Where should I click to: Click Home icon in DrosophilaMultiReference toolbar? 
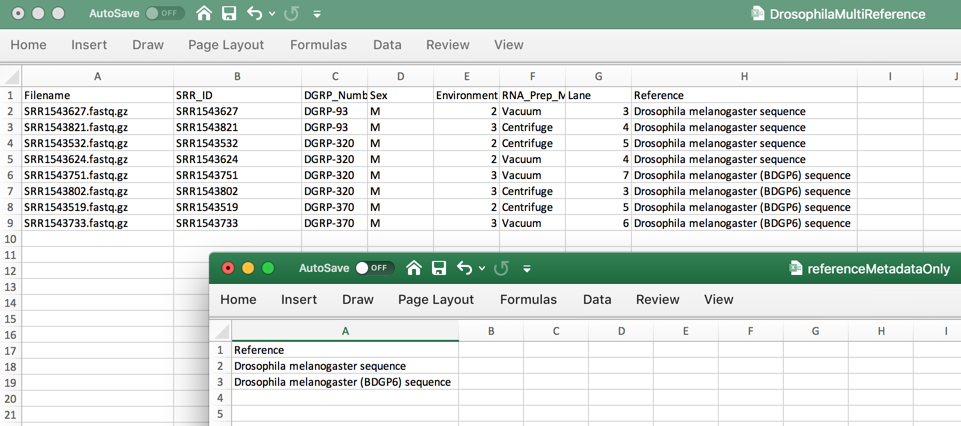click(x=204, y=14)
